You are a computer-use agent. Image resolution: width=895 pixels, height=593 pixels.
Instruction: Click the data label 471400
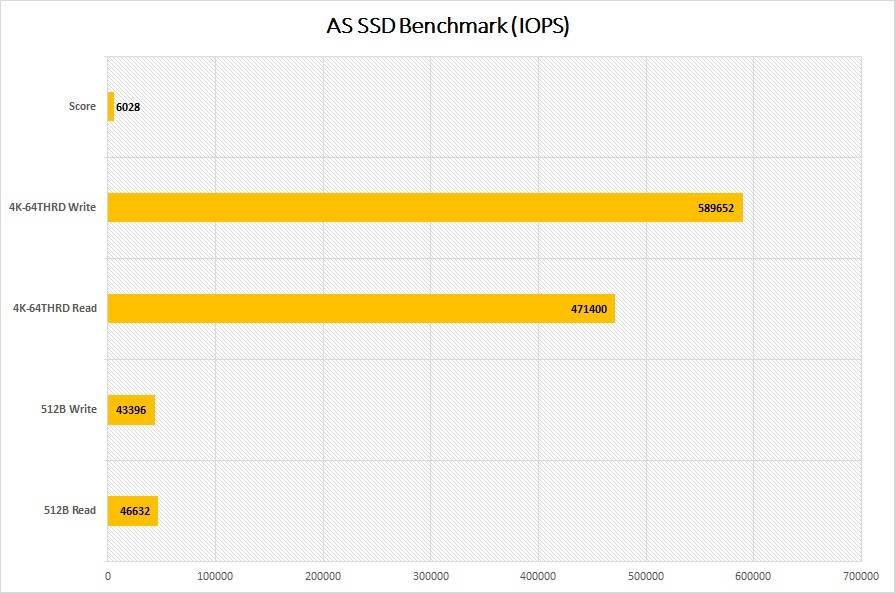(589, 309)
